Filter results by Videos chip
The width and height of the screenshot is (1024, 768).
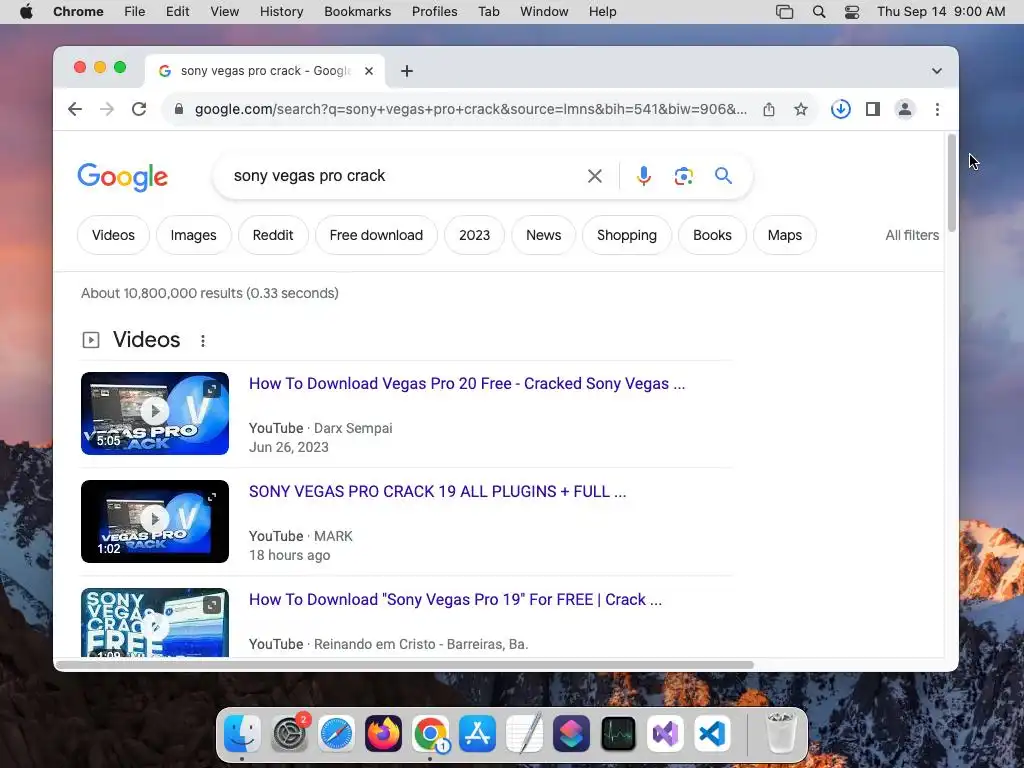coord(113,235)
